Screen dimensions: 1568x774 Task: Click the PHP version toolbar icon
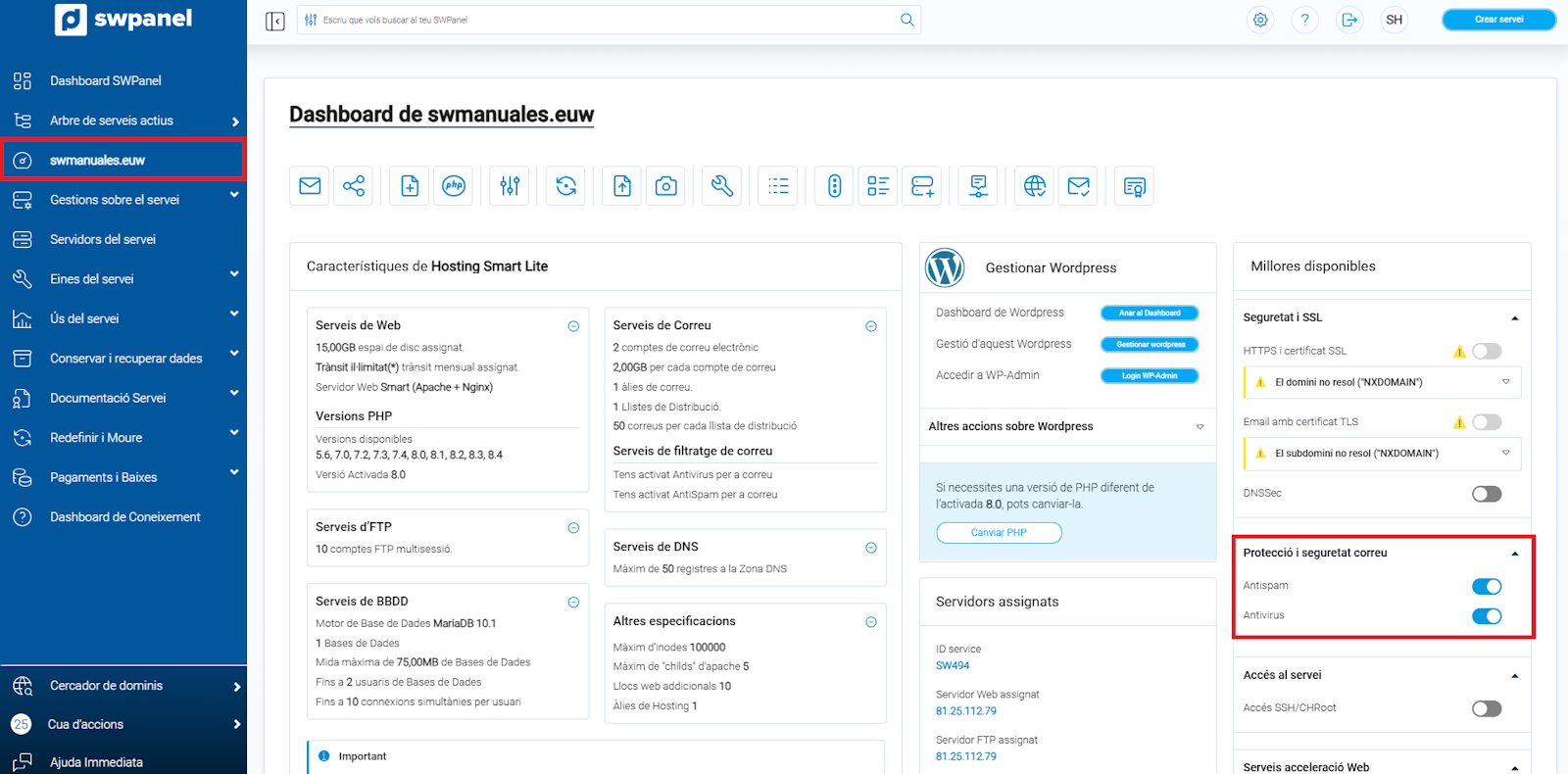pyautogui.click(x=454, y=186)
